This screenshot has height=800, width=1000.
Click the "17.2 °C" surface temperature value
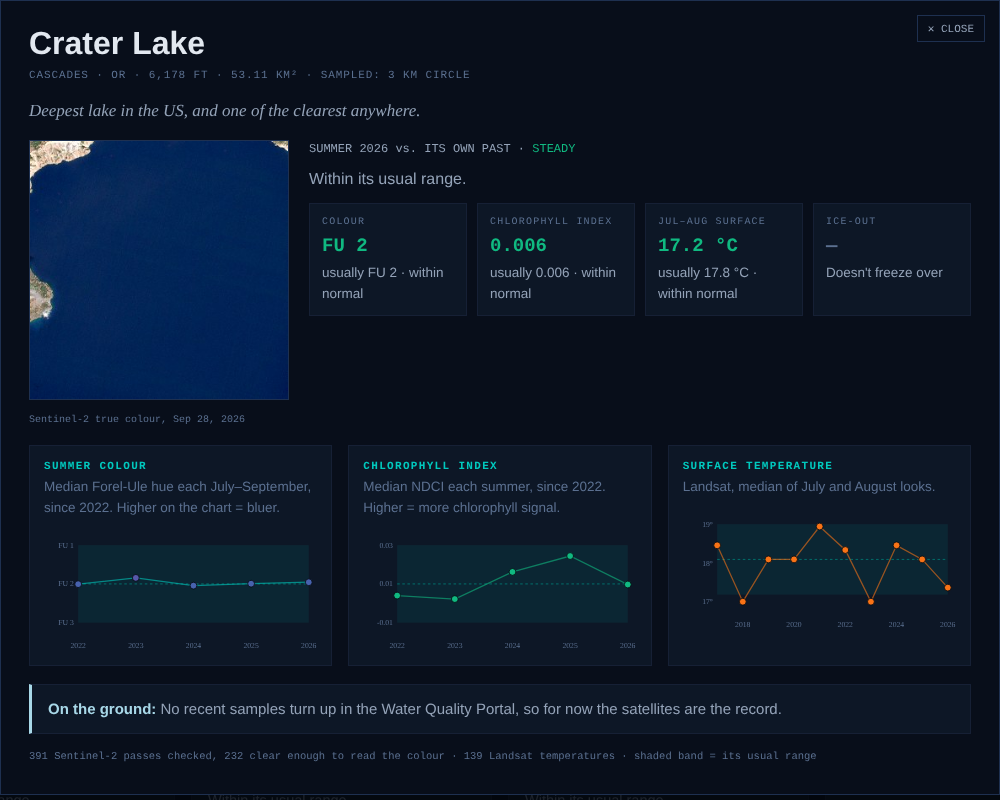(698, 245)
